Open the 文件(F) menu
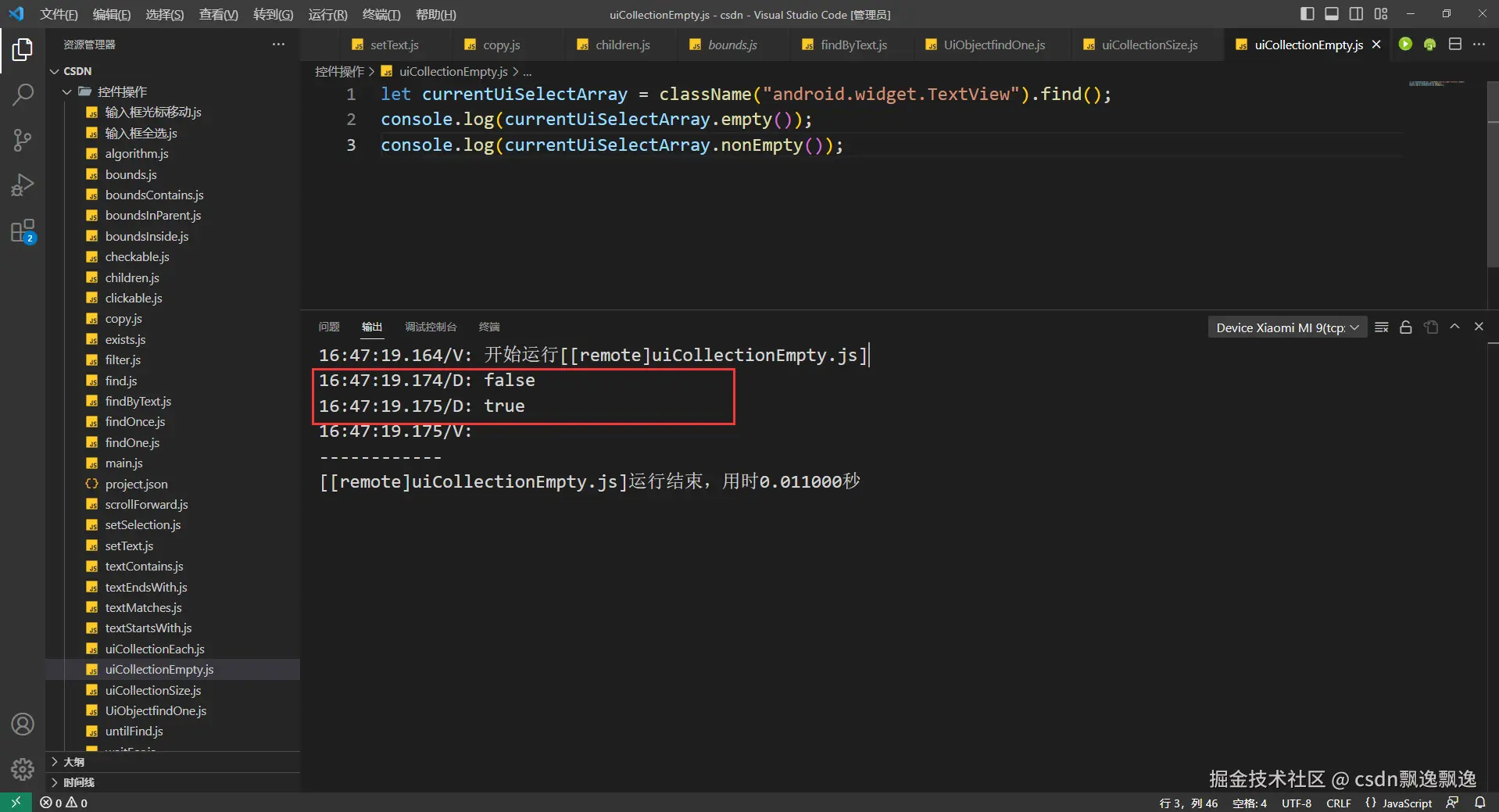Screen dimensions: 1499x812 coord(59,14)
